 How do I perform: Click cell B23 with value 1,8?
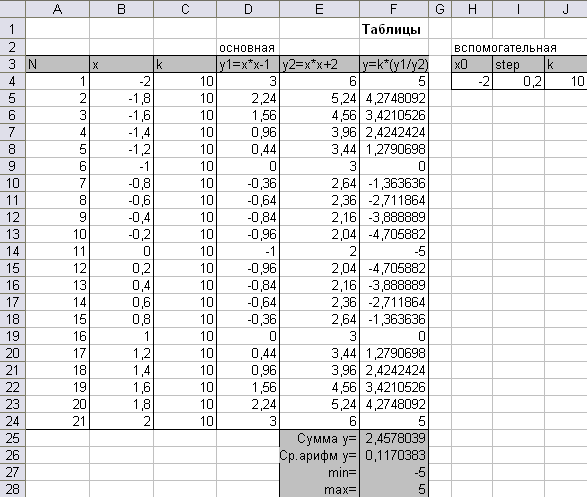pos(121,404)
